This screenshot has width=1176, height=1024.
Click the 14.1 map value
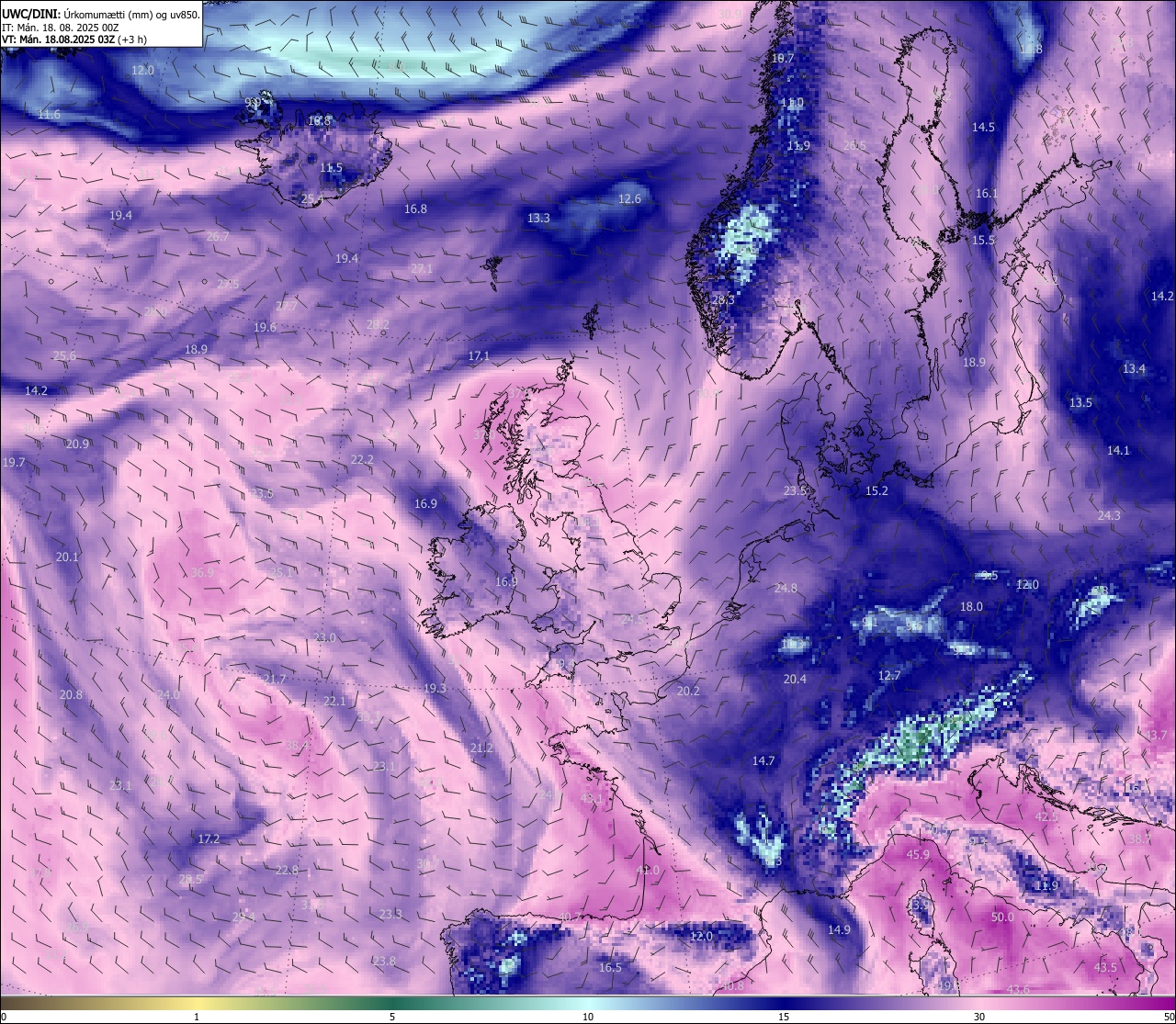pos(1118,451)
